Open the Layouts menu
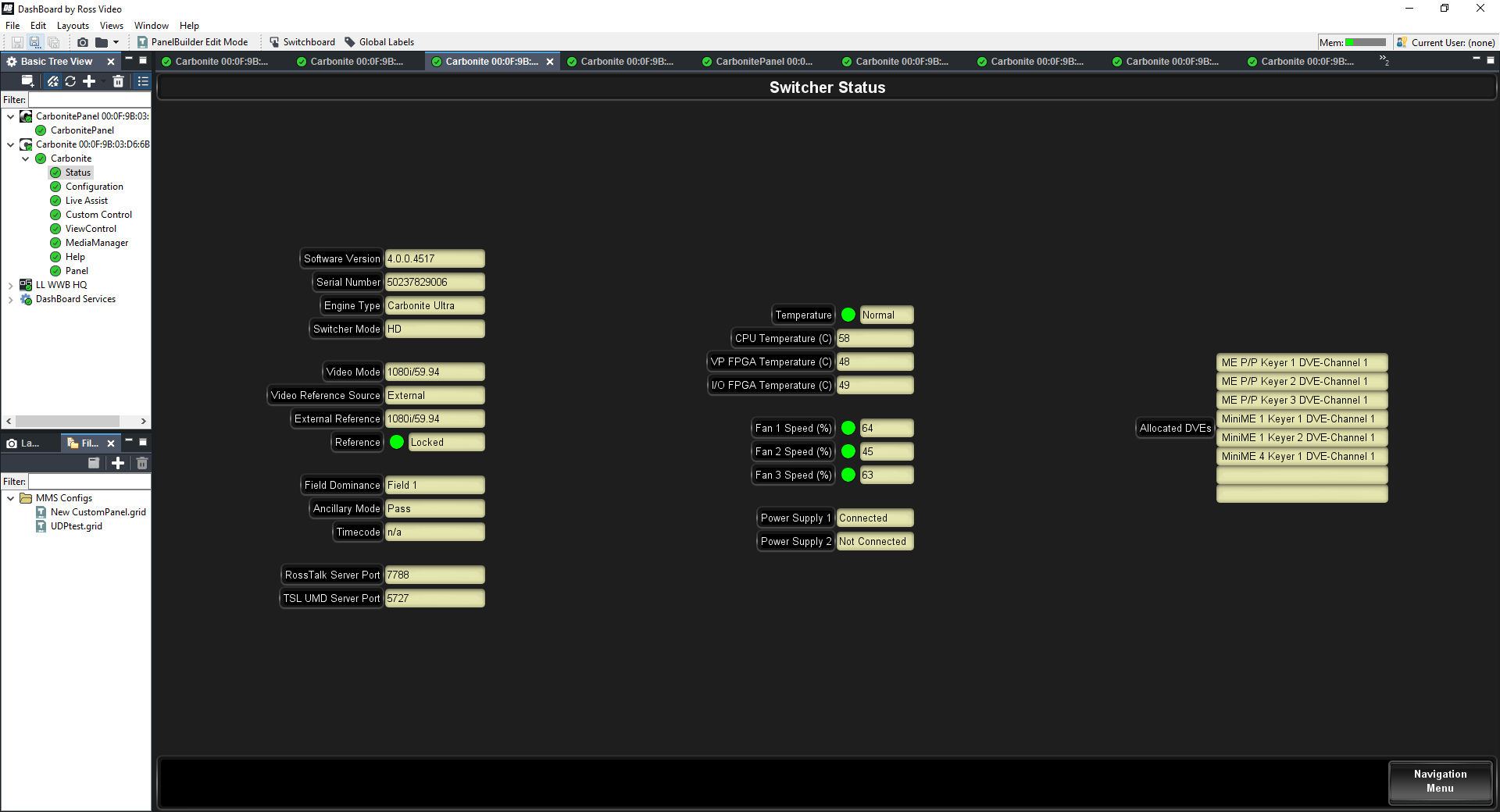The image size is (1500, 812). click(73, 26)
